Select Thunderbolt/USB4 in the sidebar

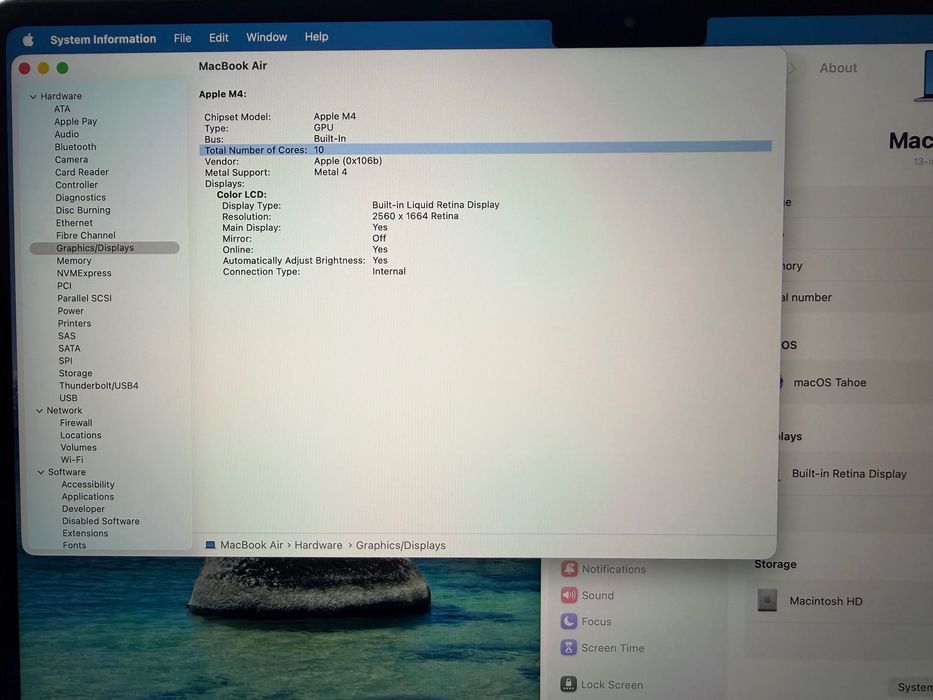(98, 386)
